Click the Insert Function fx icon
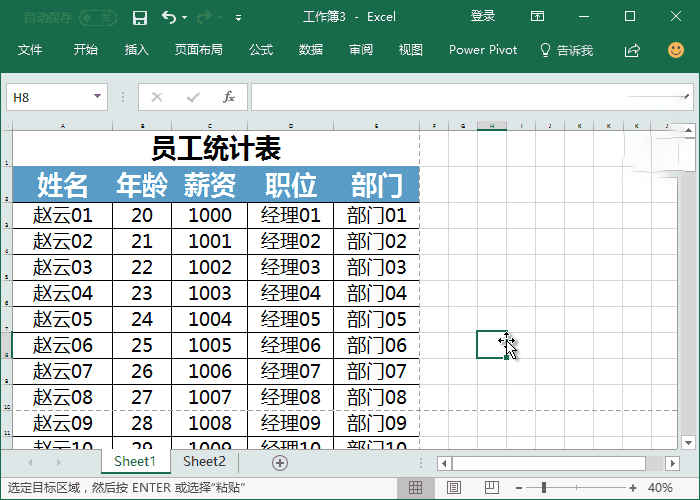 tap(229, 97)
